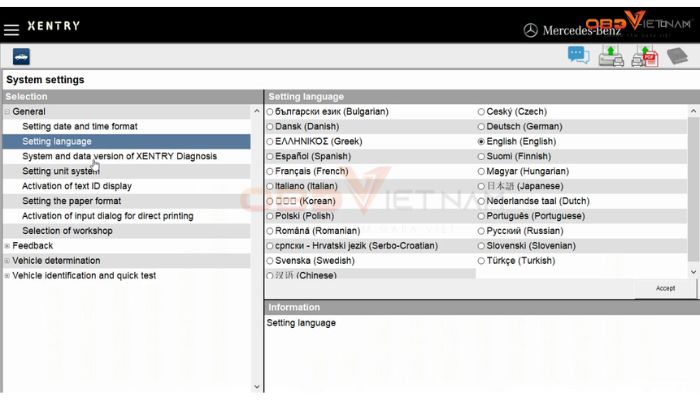Select Dansk (Danish) language option
700x400 pixels.
click(x=270, y=127)
